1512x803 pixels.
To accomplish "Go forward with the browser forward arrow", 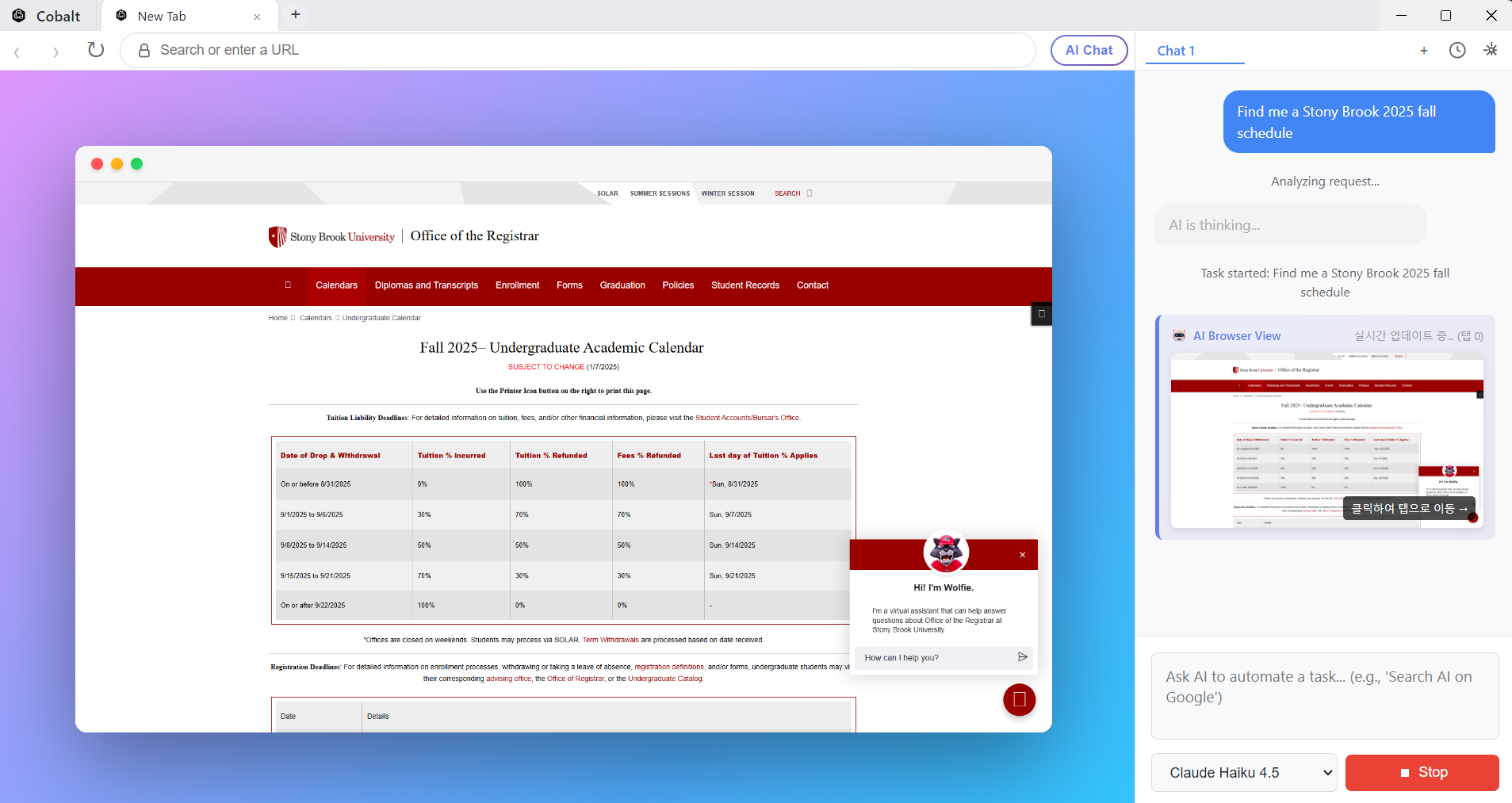I will pos(56,52).
